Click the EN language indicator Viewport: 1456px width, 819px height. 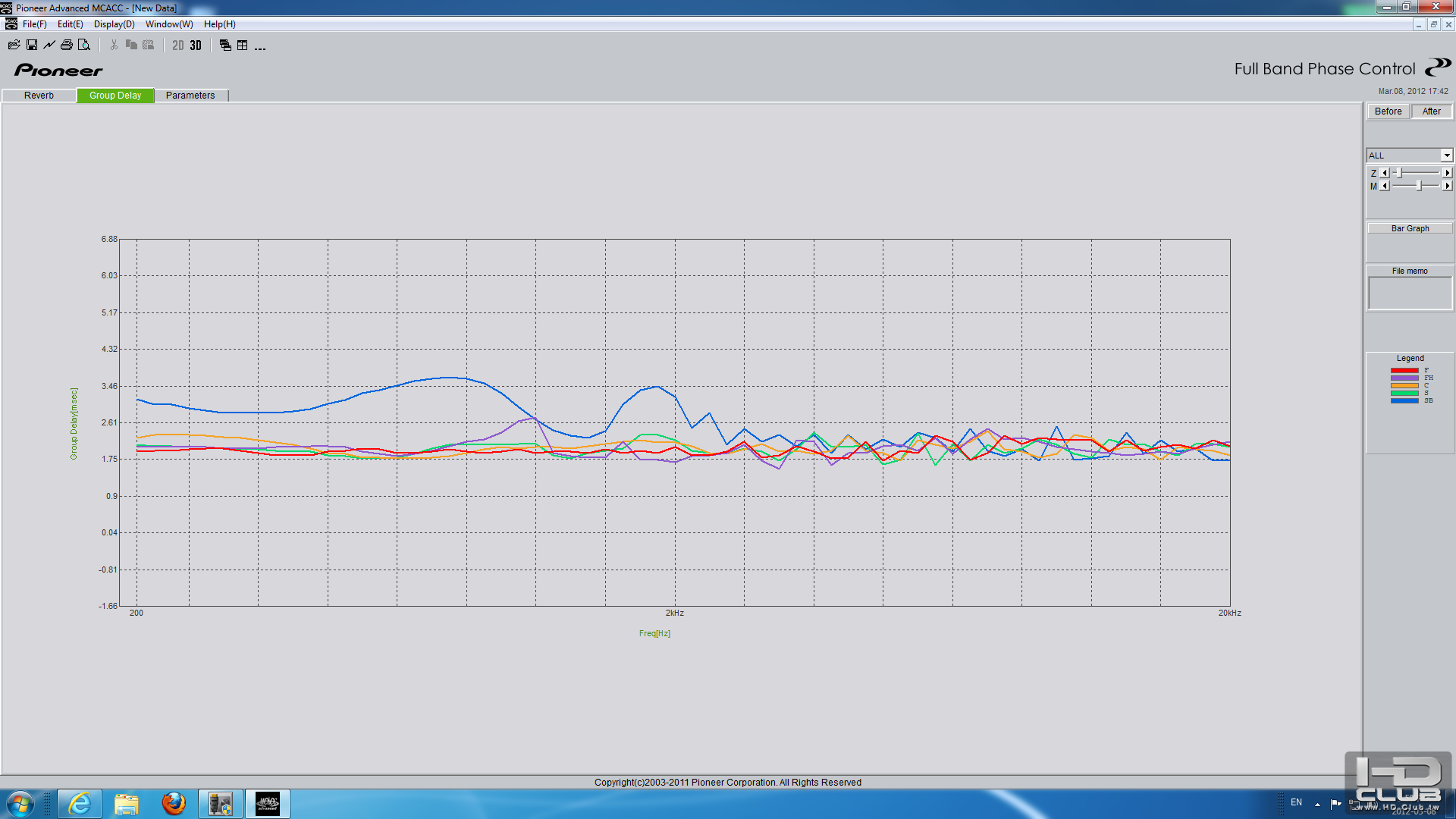click(x=1296, y=802)
